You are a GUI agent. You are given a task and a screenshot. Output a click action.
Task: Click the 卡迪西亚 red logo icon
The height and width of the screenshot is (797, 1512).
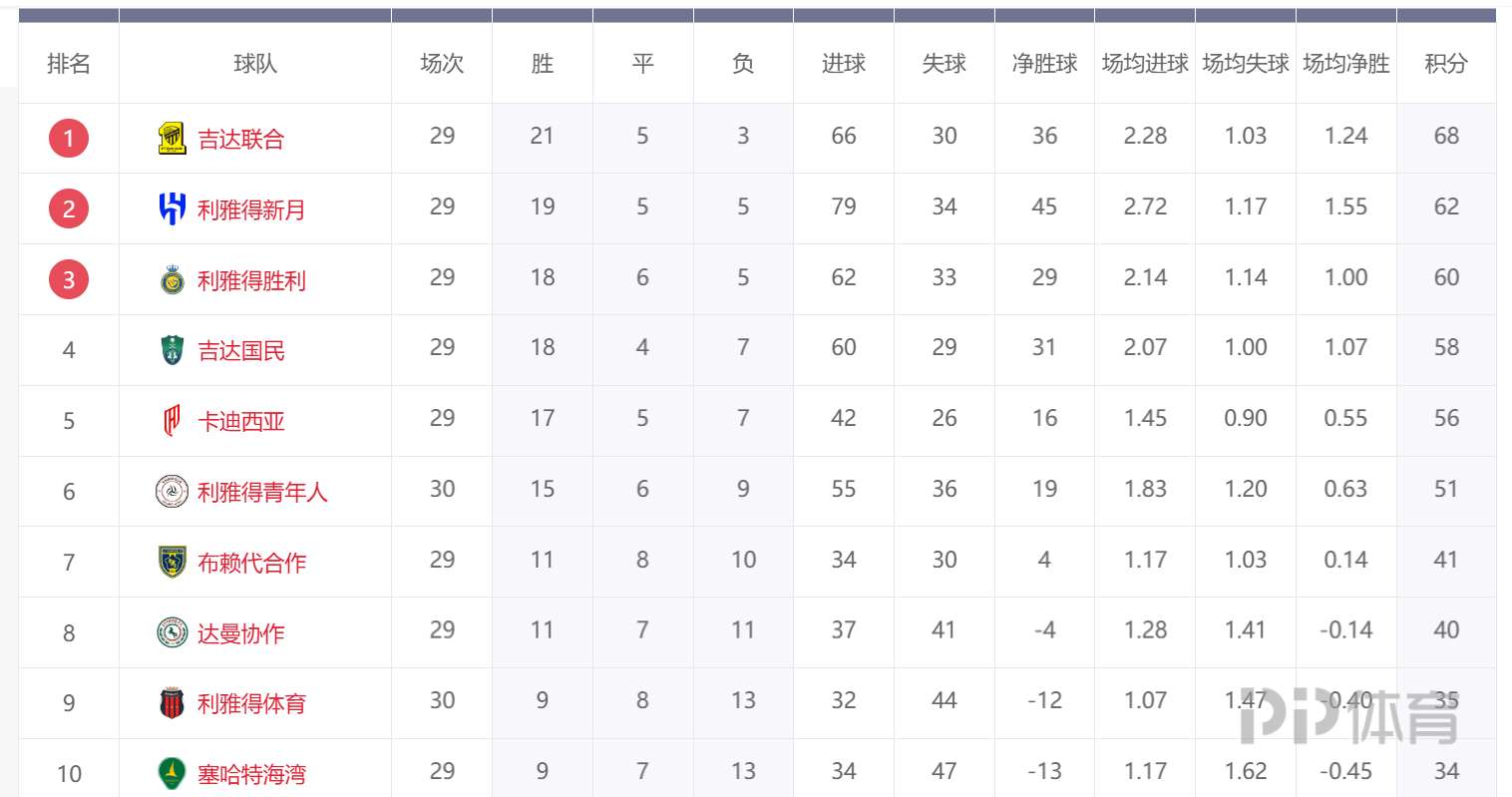(172, 421)
